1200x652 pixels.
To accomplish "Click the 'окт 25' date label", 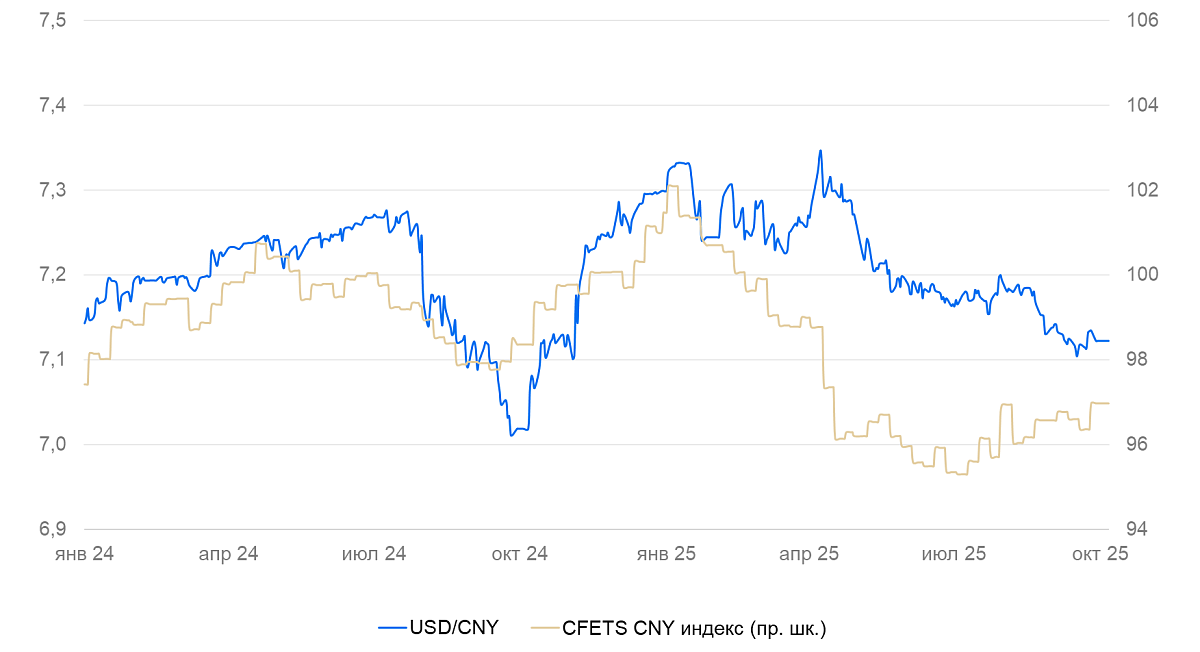I will click(1099, 553).
